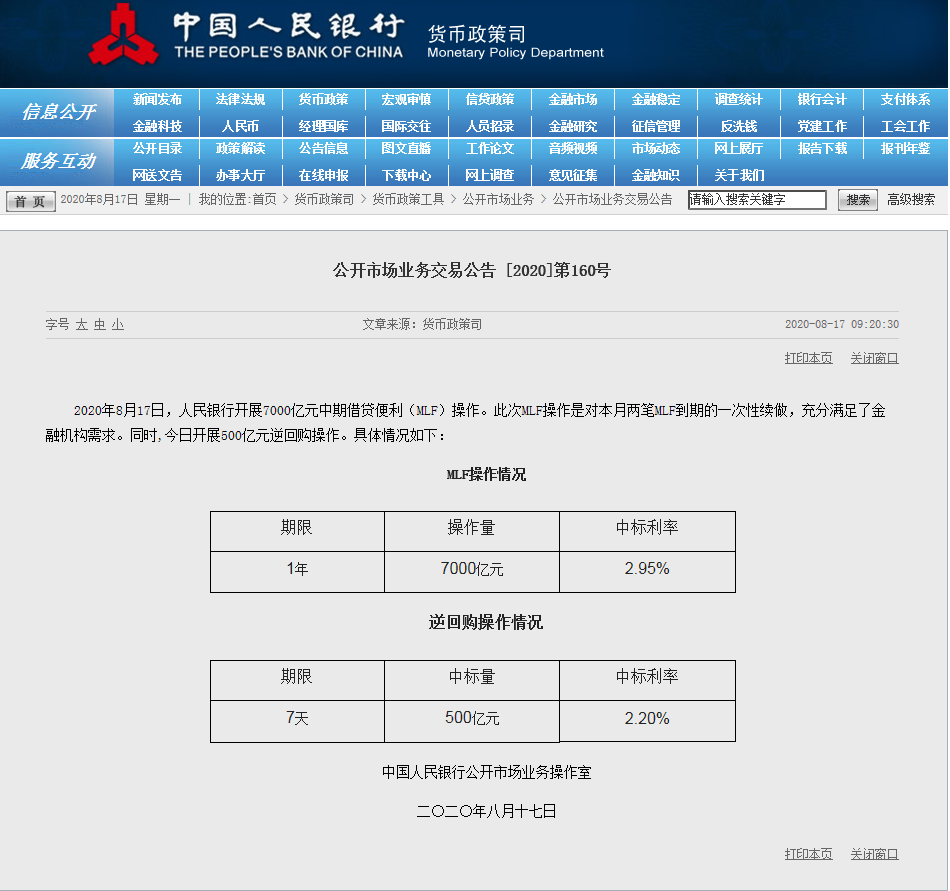
Task: Open the 支付体系 menu item
Action: pyautogui.click(x=905, y=100)
